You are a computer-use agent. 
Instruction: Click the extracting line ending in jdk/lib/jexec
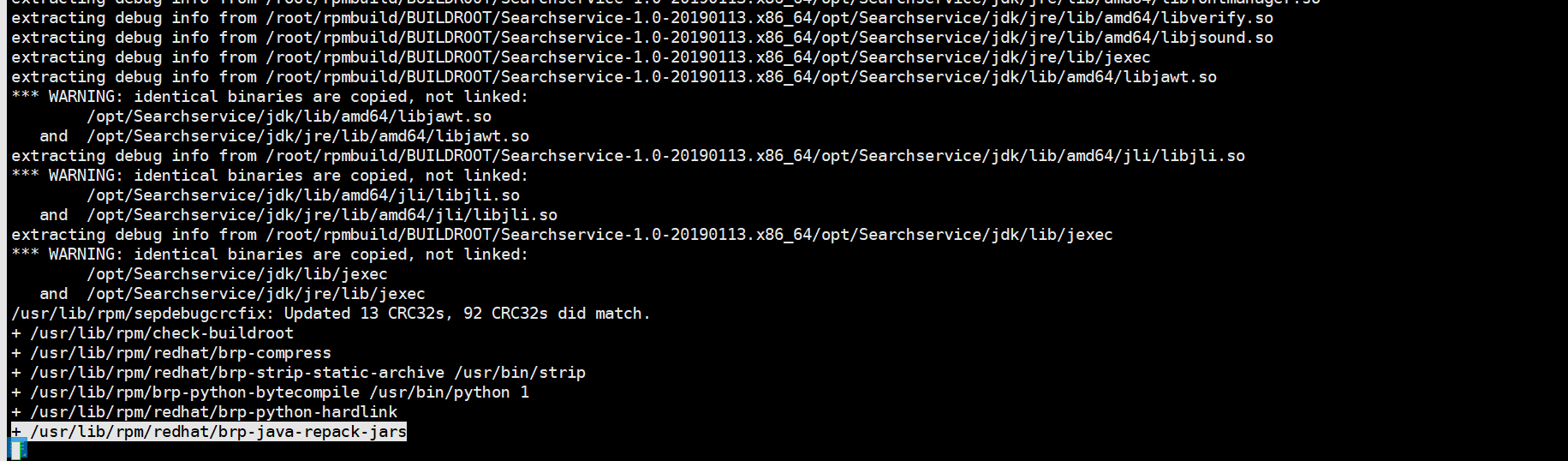(562, 235)
